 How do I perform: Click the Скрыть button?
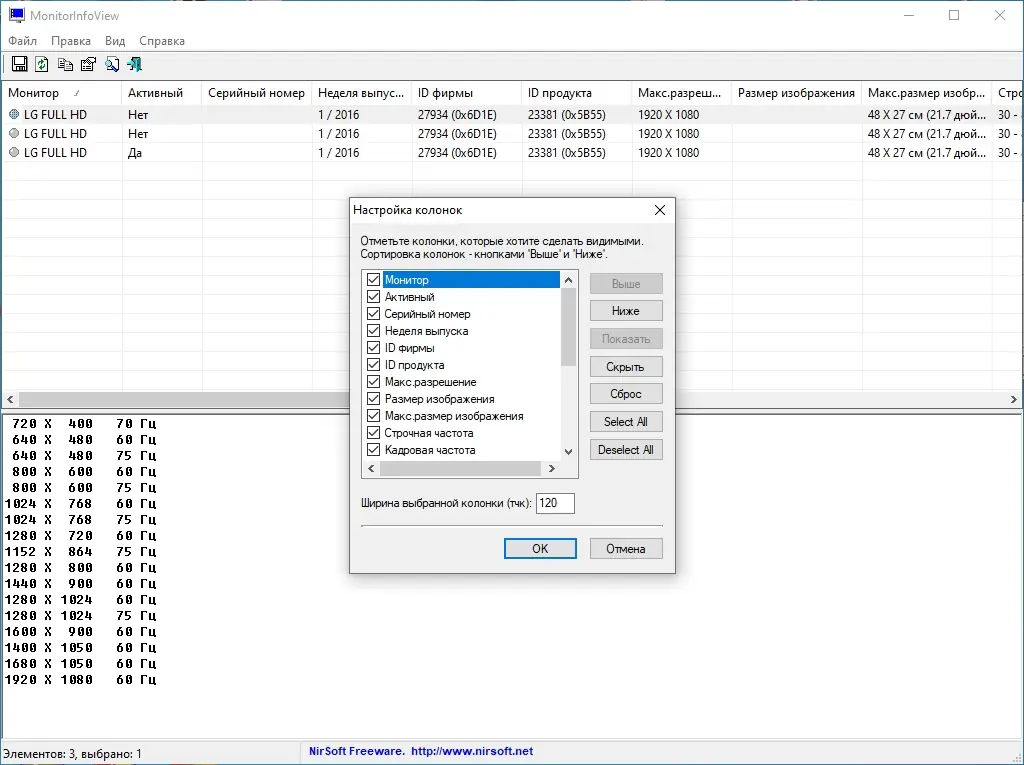(x=626, y=366)
